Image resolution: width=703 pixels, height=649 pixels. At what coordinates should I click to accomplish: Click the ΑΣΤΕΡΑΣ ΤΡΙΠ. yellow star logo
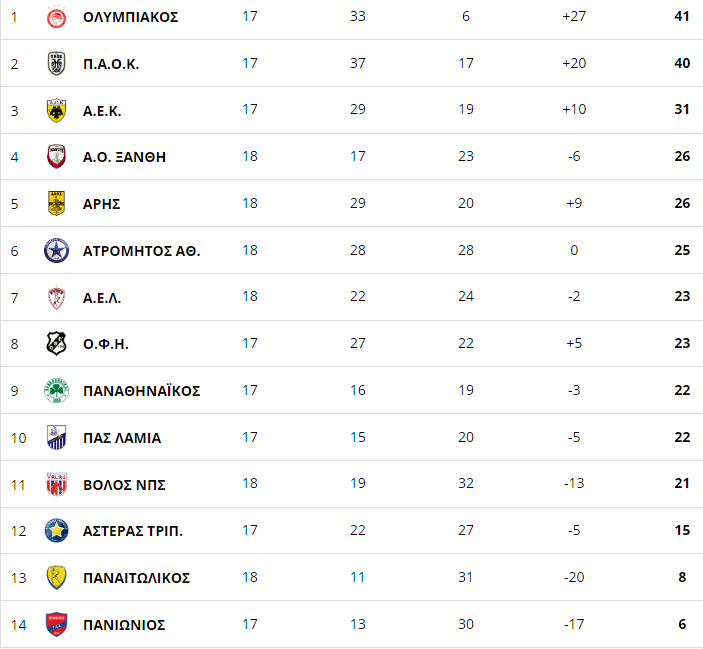point(56,531)
